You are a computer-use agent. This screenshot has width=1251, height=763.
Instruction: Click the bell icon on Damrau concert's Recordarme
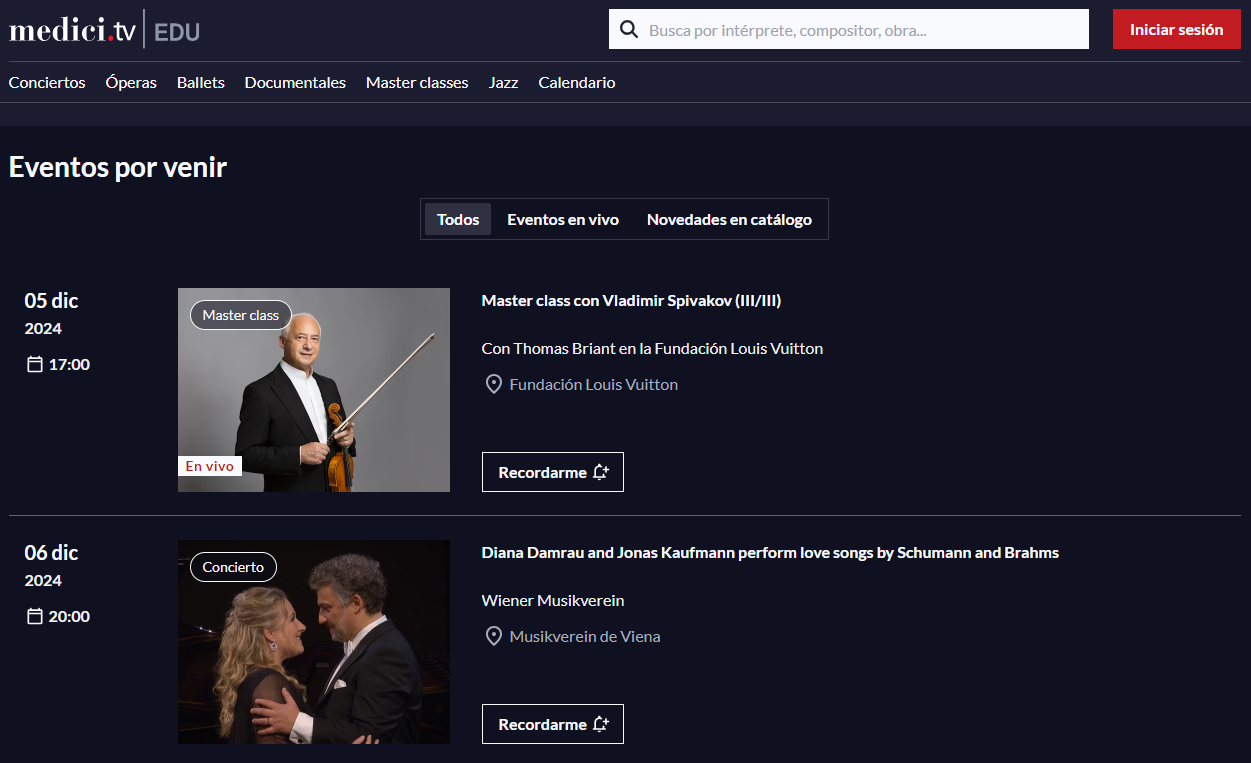(x=600, y=724)
